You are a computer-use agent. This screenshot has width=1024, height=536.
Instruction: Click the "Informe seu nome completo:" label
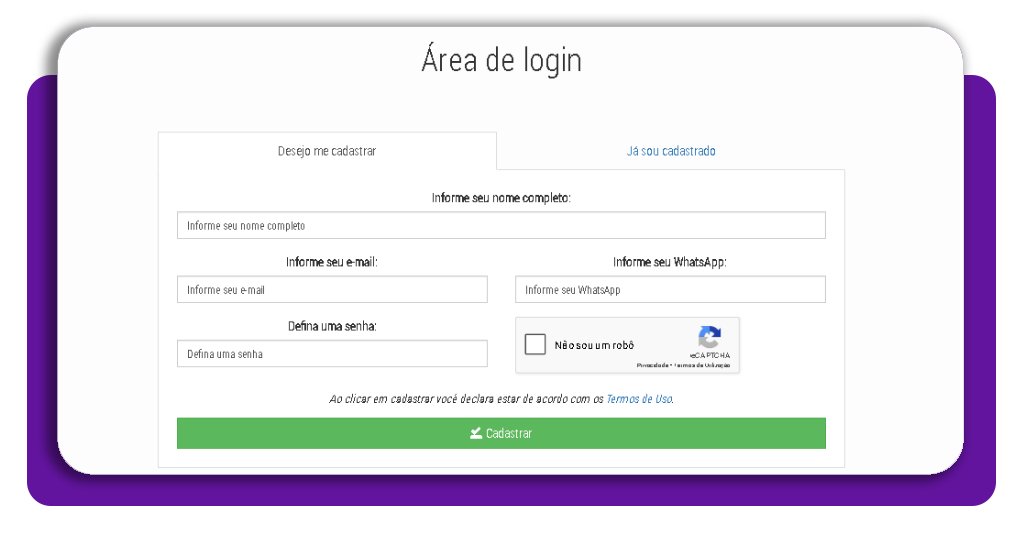click(501, 198)
